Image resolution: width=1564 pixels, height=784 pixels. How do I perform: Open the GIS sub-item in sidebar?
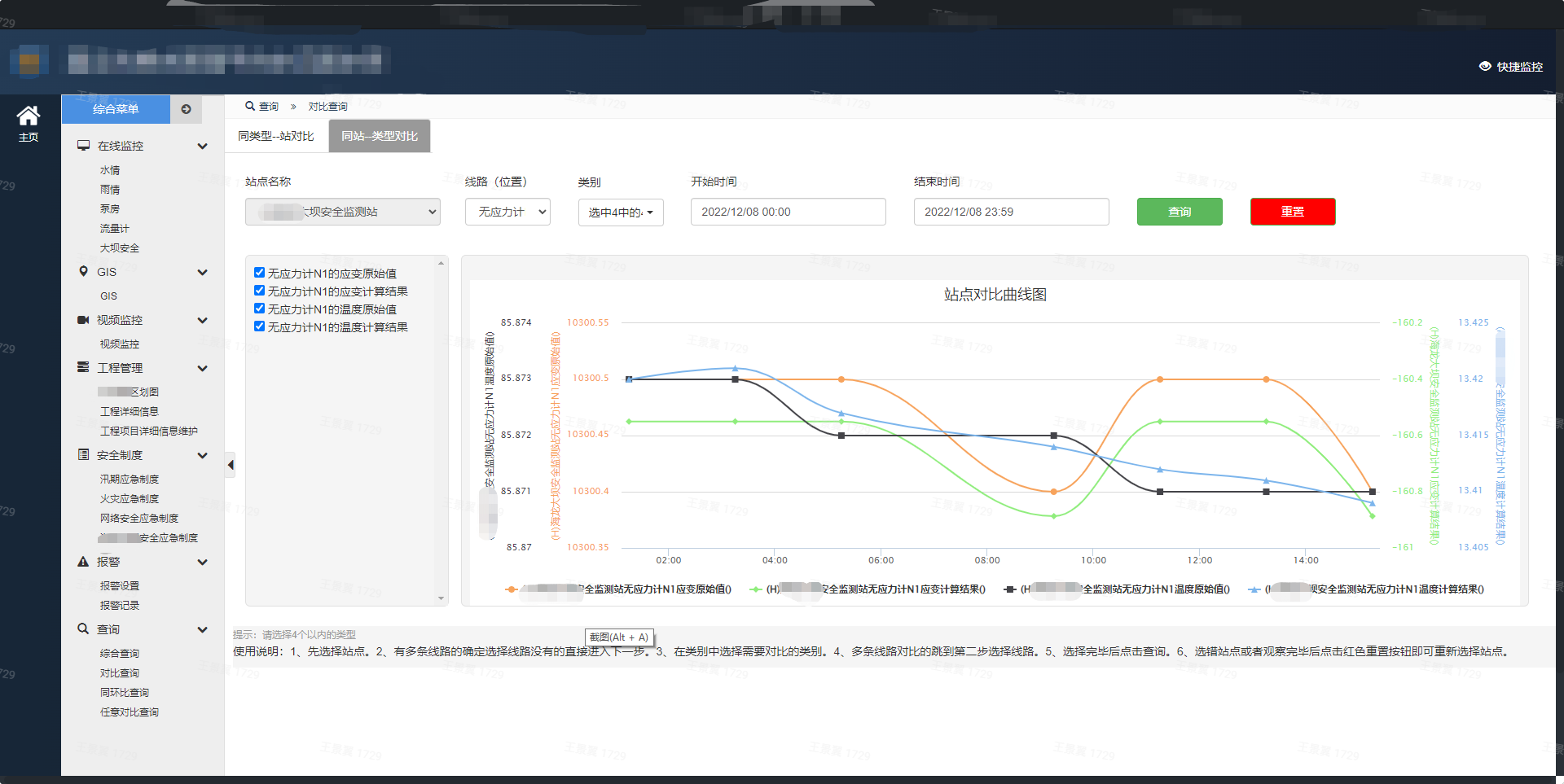point(109,296)
